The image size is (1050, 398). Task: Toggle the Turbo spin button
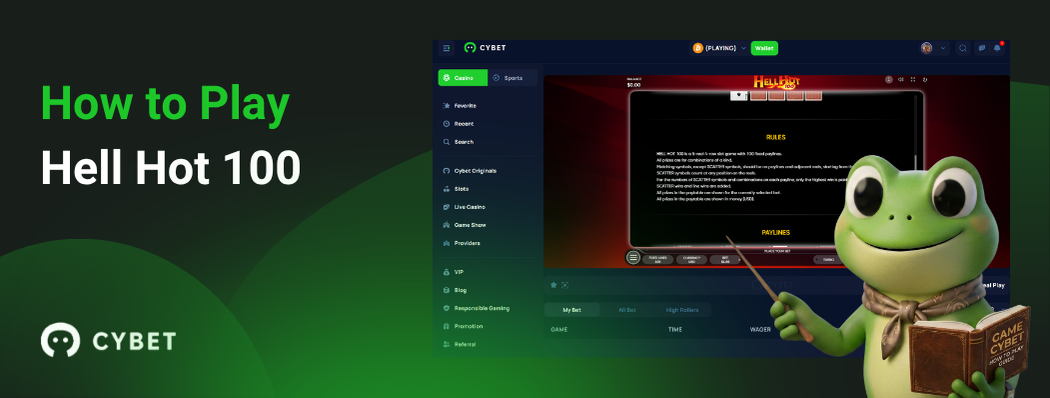828,259
